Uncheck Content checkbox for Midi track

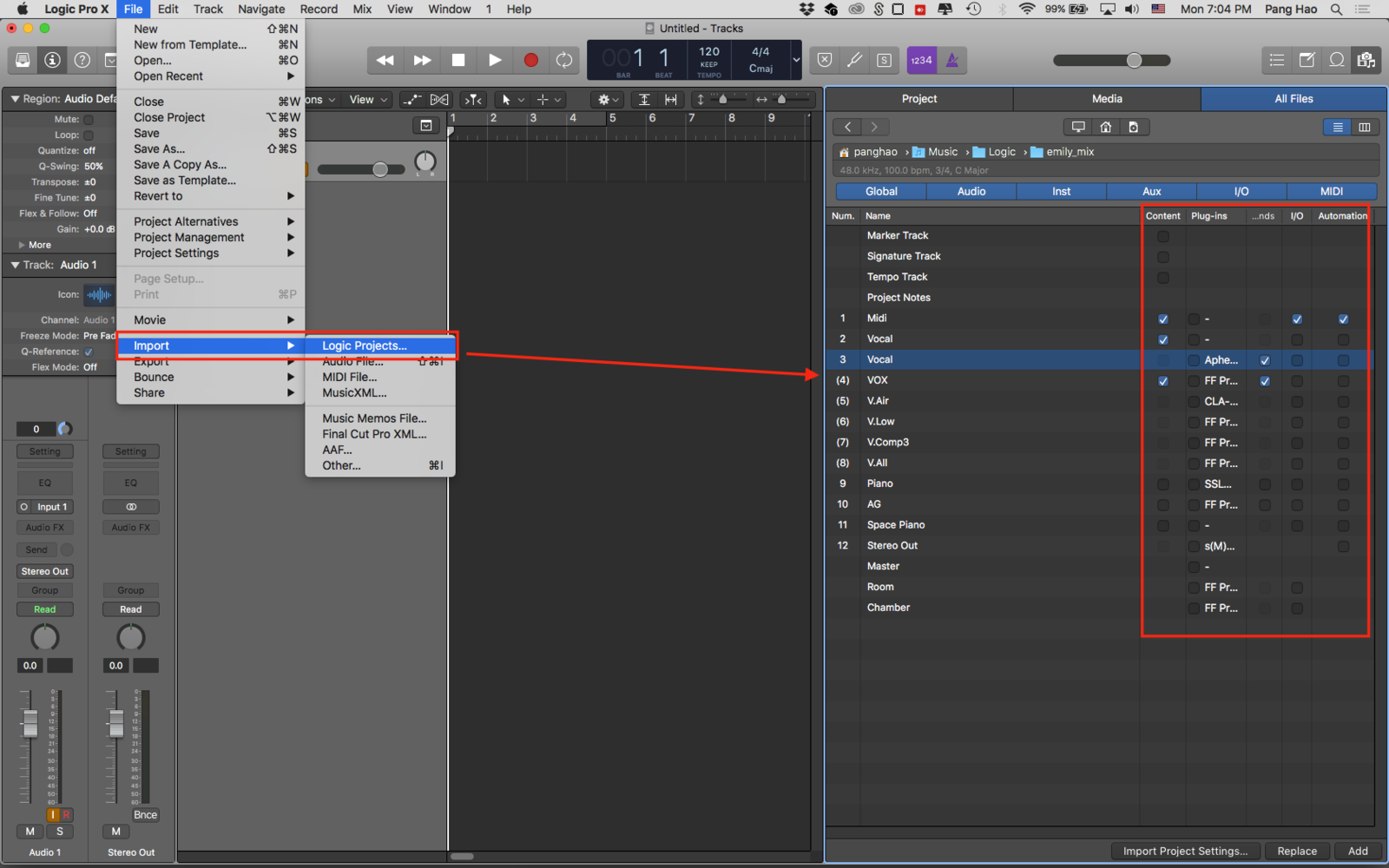[1162, 319]
